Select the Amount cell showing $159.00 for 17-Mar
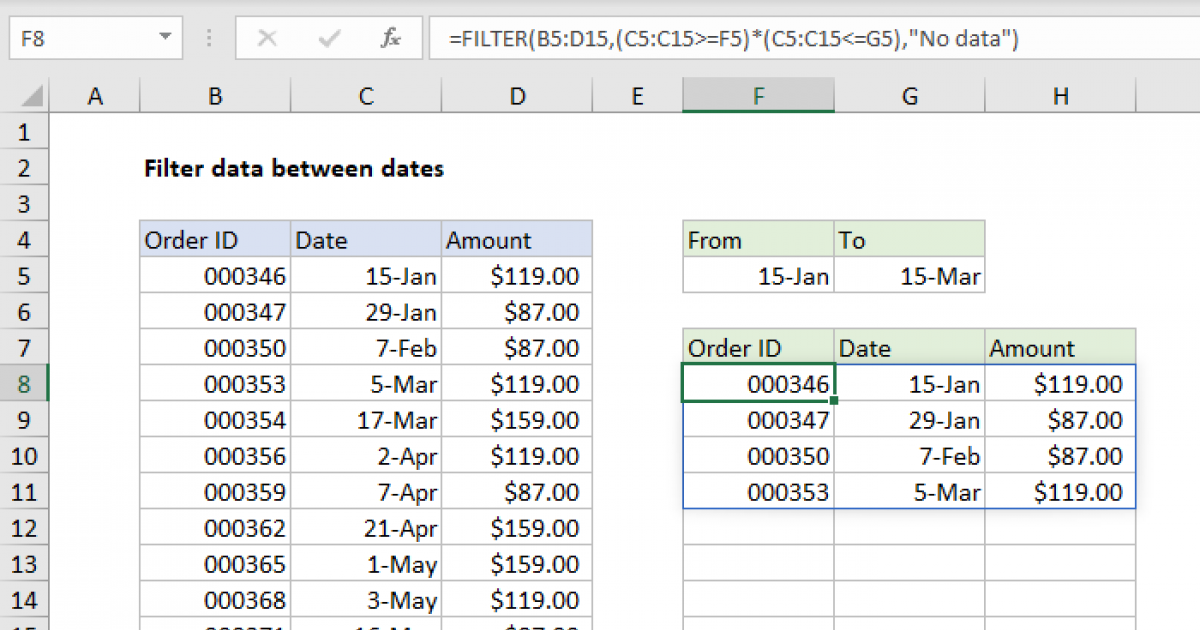 tap(517, 419)
